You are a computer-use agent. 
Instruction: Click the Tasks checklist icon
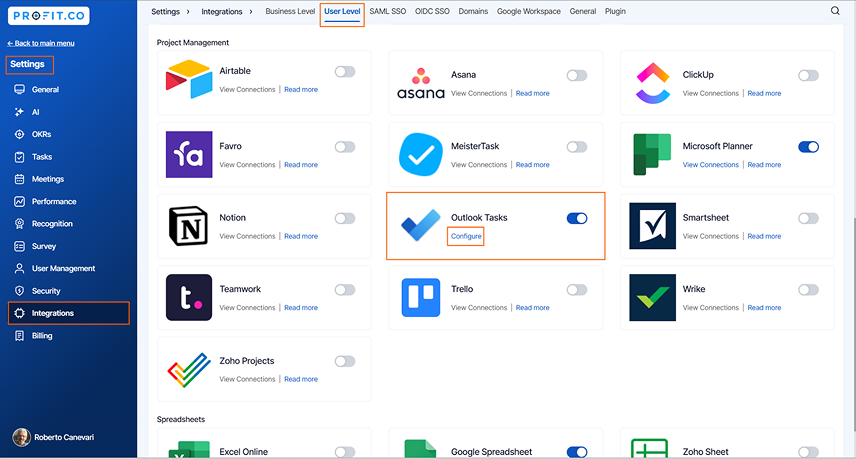[x=20, y=157]
